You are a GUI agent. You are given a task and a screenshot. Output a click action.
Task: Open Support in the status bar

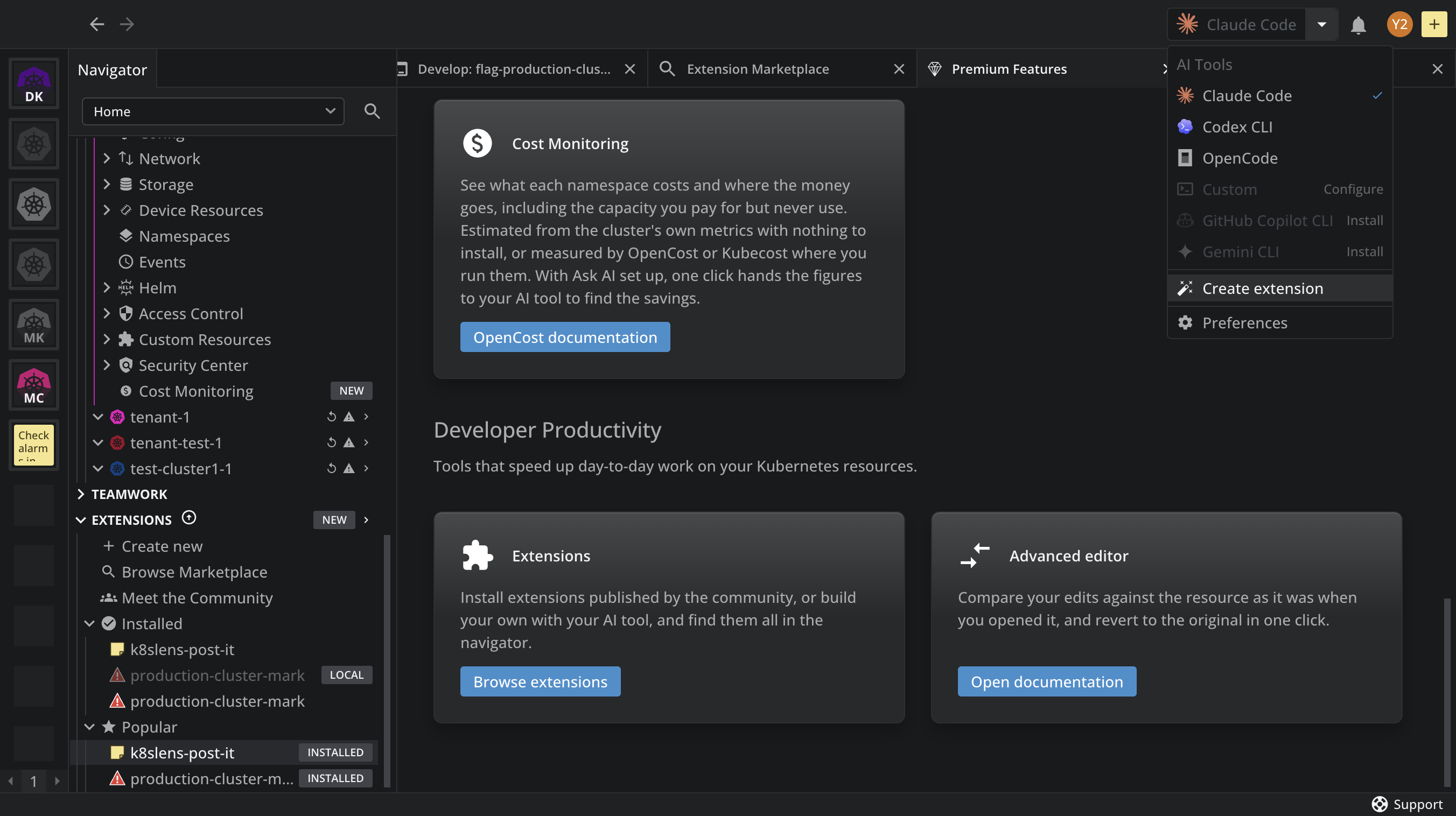(x=1407, y=804)
